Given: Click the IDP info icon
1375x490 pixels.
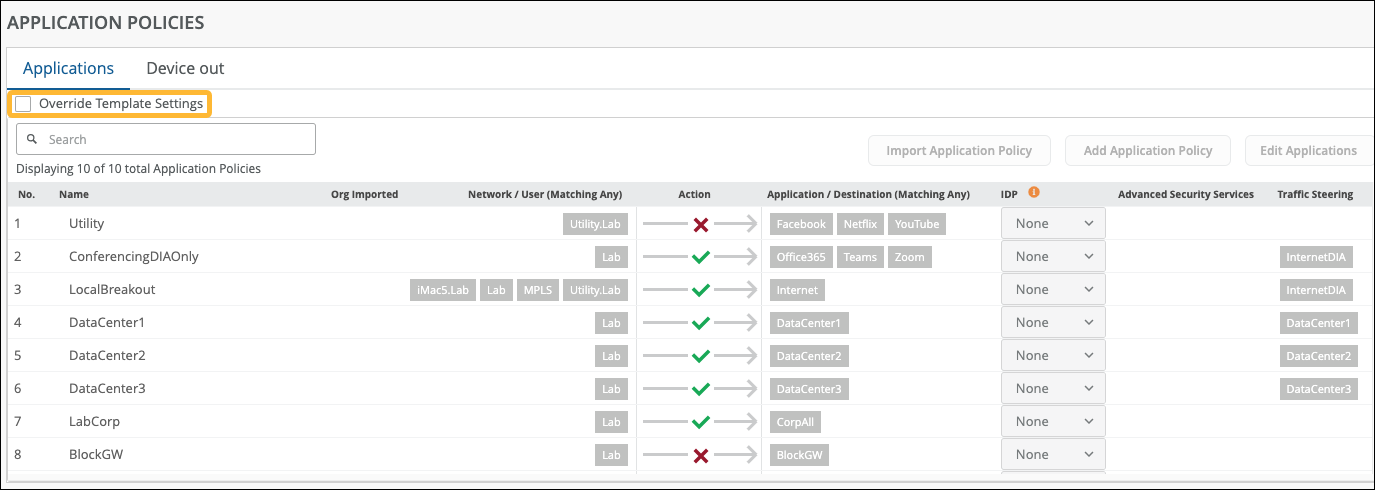Looking at the screenshot, I should click(1034, 193).
